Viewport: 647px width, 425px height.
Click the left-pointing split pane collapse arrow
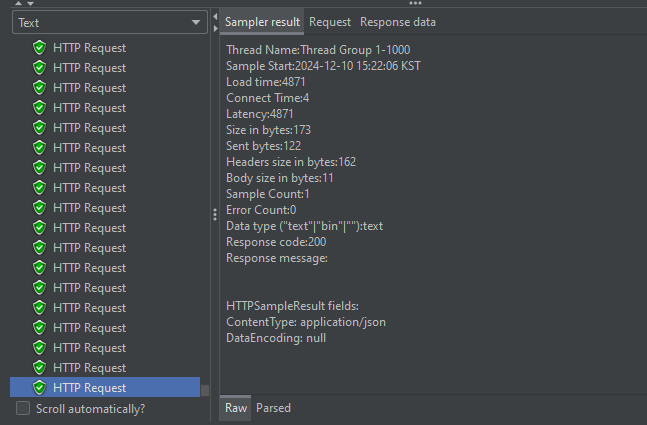coord(215,17)
